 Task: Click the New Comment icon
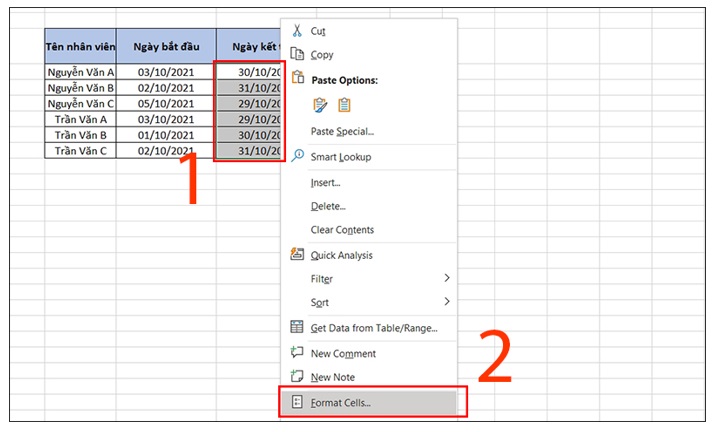tap(297, 353)
